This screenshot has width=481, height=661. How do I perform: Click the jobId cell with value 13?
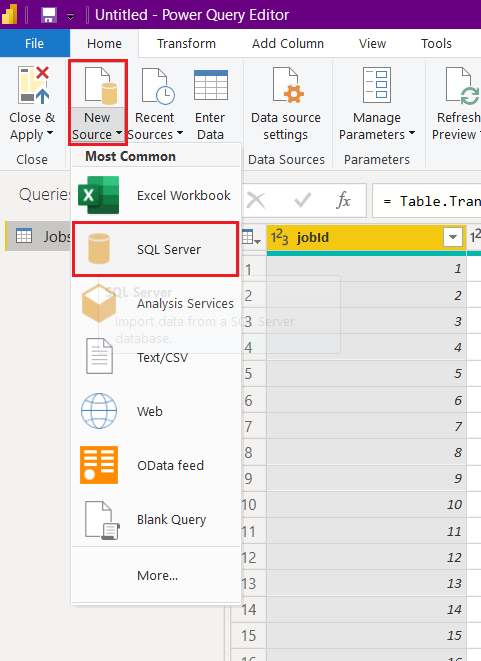point(366,583)
